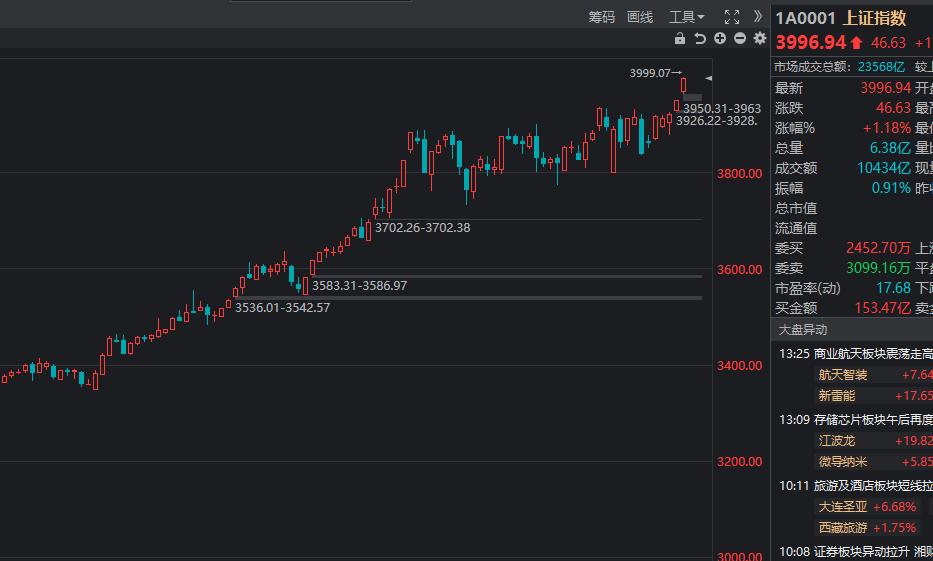Click 市场成交总额 value 23568亿
Image resolution: width=933 pixels, height=561 pixels.
[881, 67]
